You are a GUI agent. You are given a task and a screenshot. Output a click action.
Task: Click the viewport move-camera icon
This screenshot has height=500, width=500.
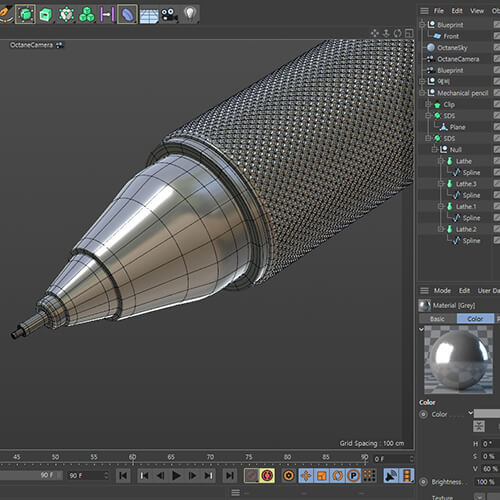point(375,33)
